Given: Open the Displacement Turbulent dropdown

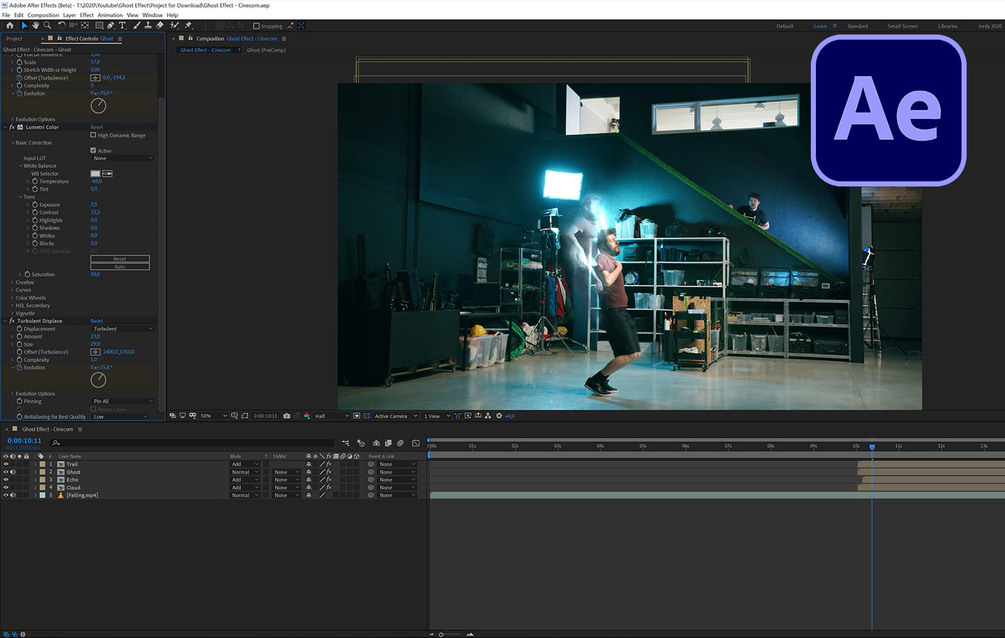Looking at the screenshot, I should coord(122,329).
